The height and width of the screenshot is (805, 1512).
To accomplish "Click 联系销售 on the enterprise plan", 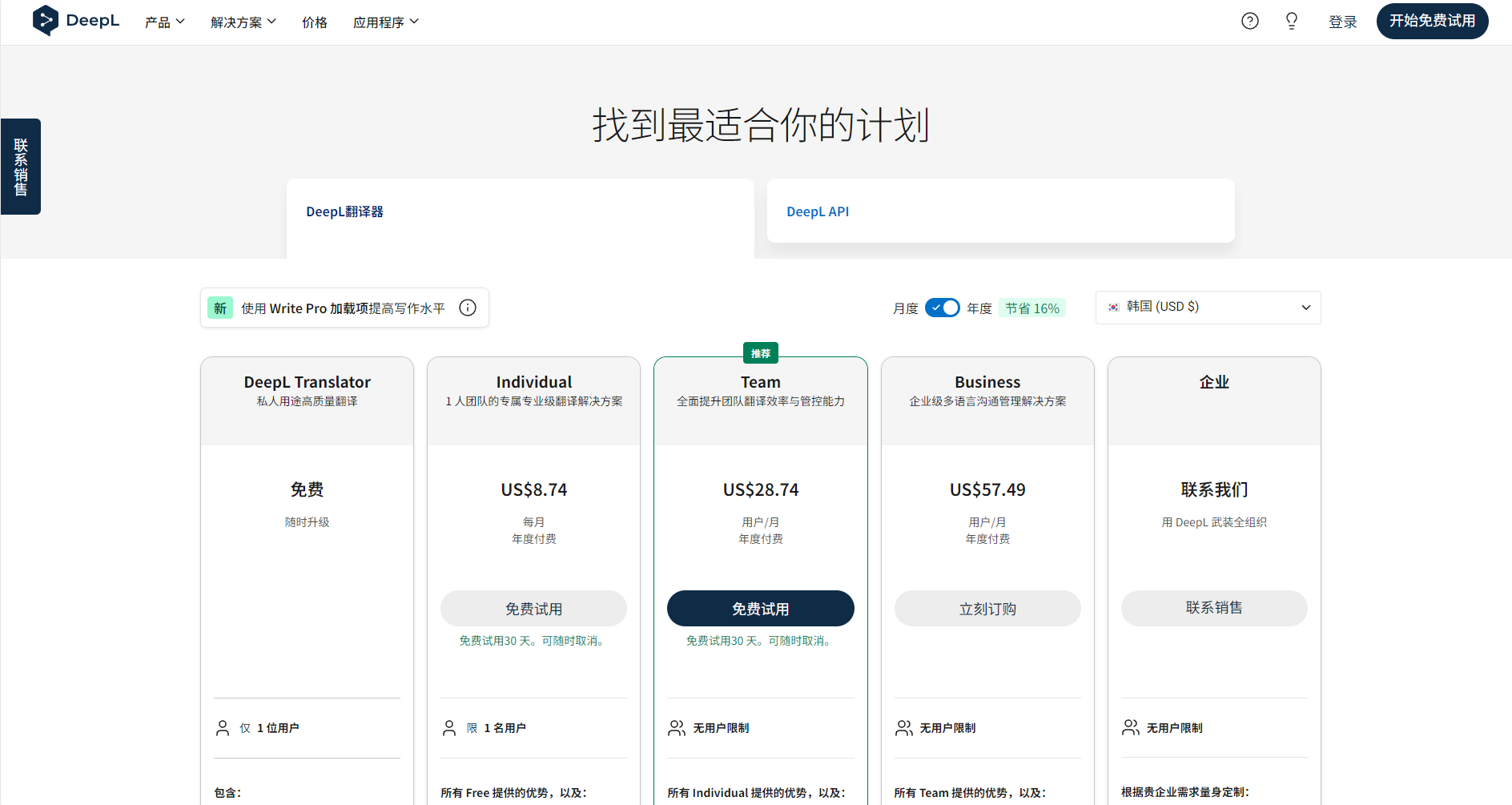I will (x=1214, y=608).
